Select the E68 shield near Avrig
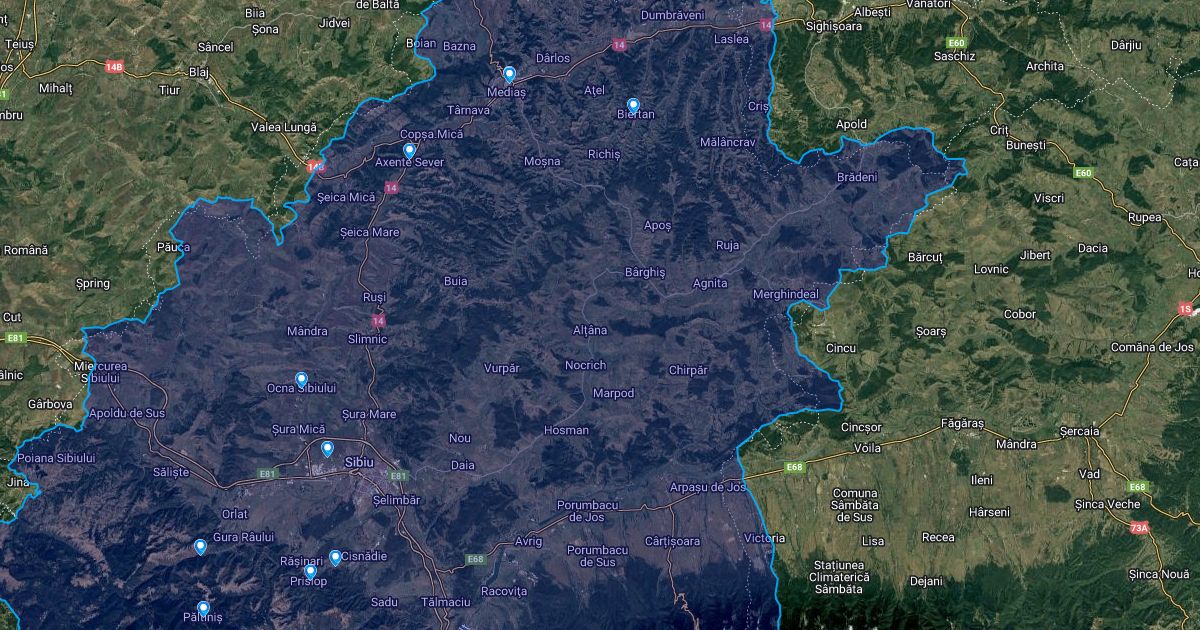 point(476,560)
